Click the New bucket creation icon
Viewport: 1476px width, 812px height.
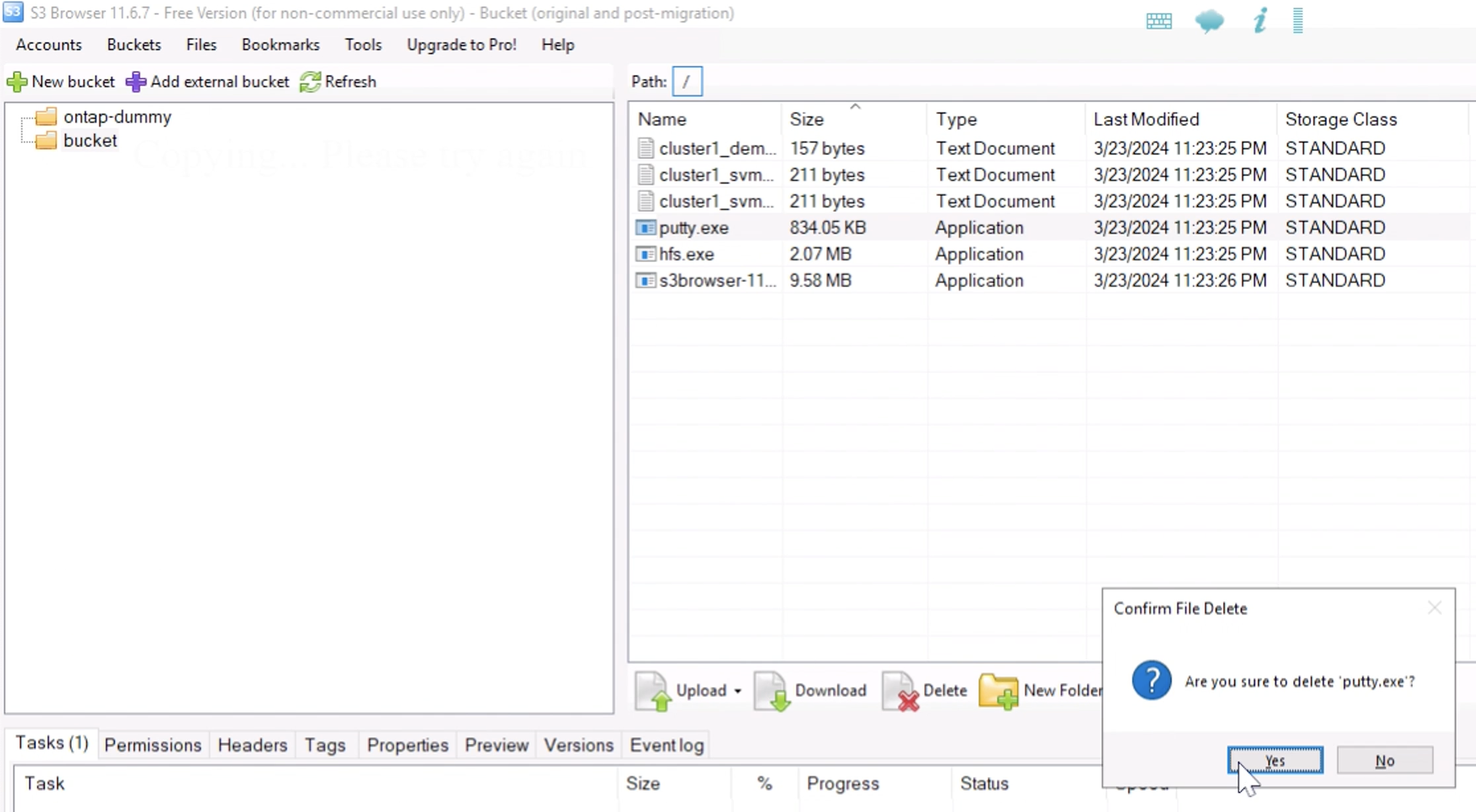[x=16, y=82]
